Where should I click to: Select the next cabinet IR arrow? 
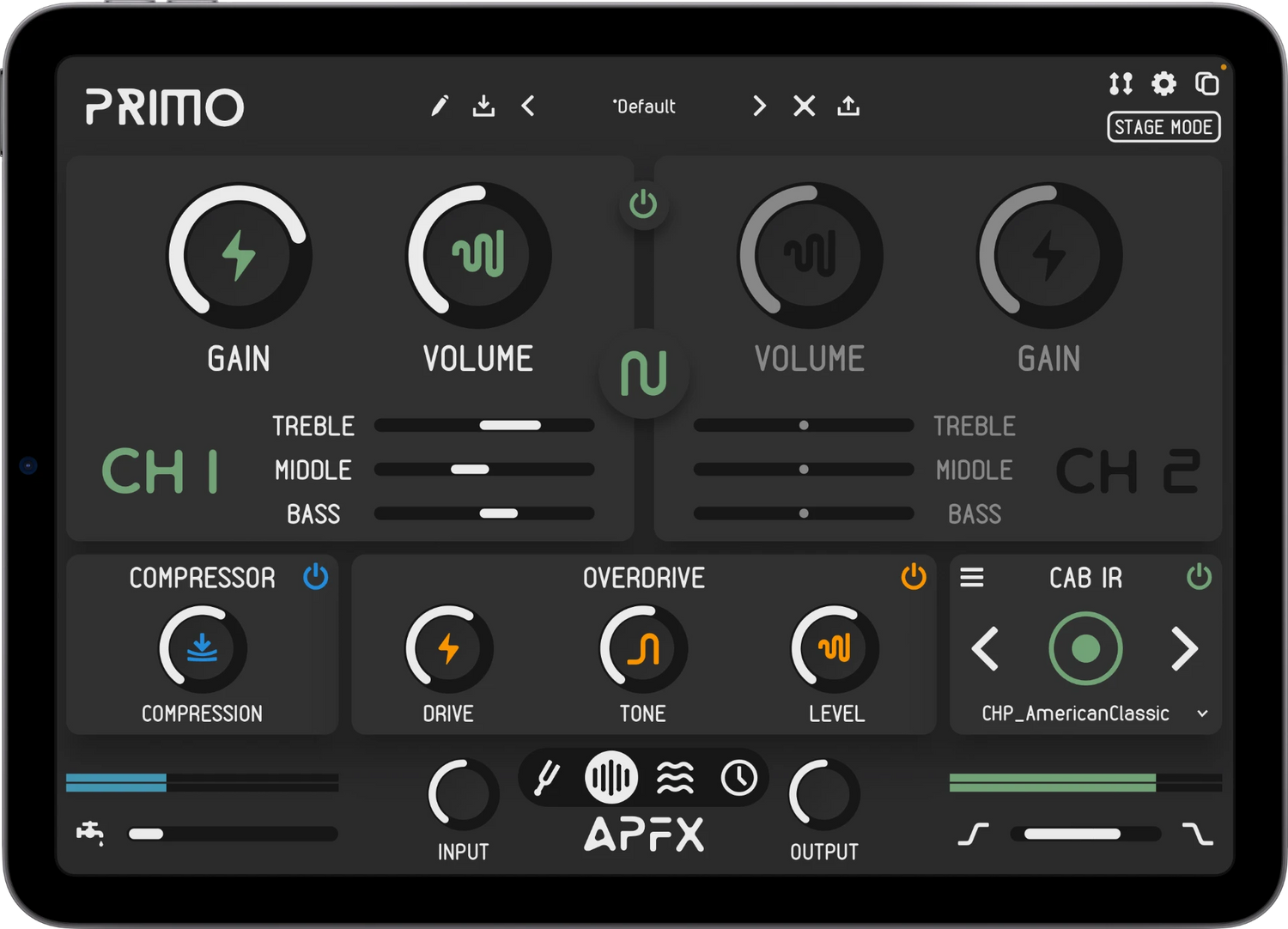(x=1185, y=649)
